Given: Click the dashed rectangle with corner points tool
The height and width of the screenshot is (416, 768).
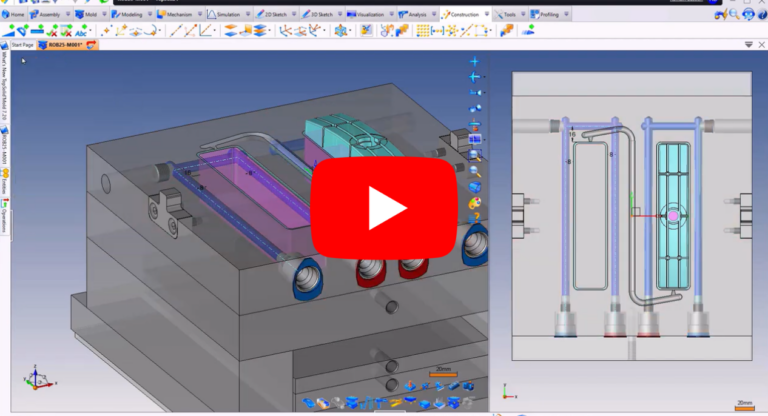Looking at the screenshot, I should point(481,31).
